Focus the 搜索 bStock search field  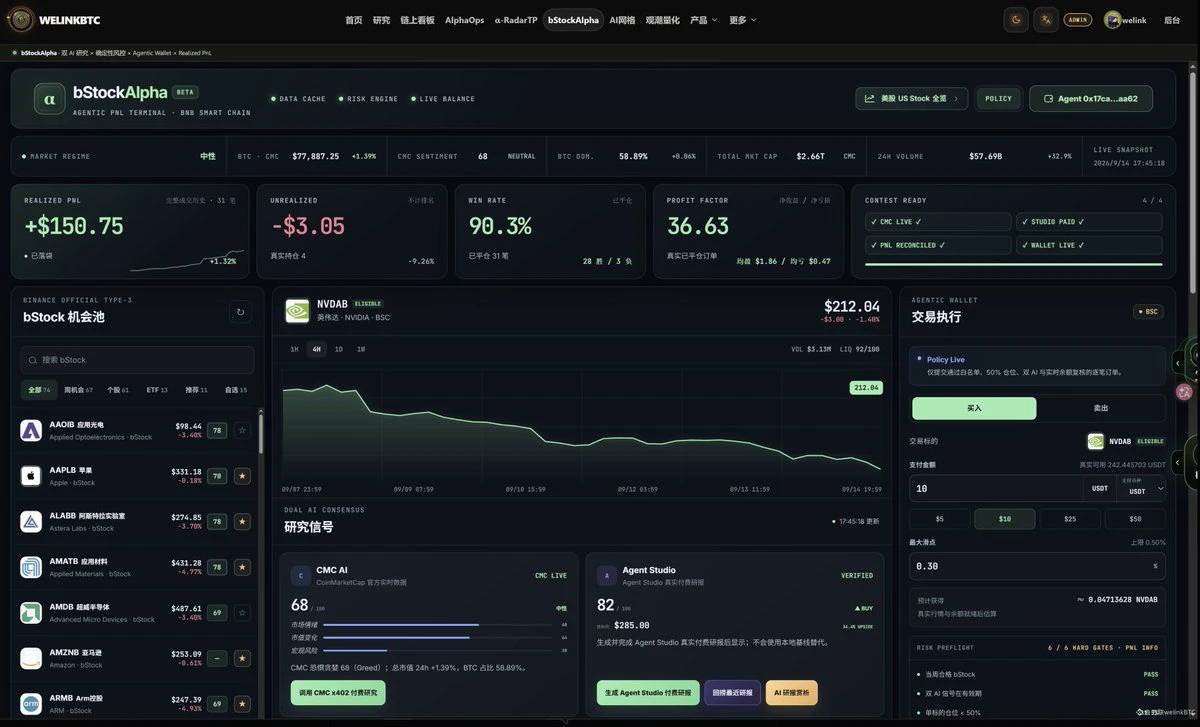(x=138, y=360)
